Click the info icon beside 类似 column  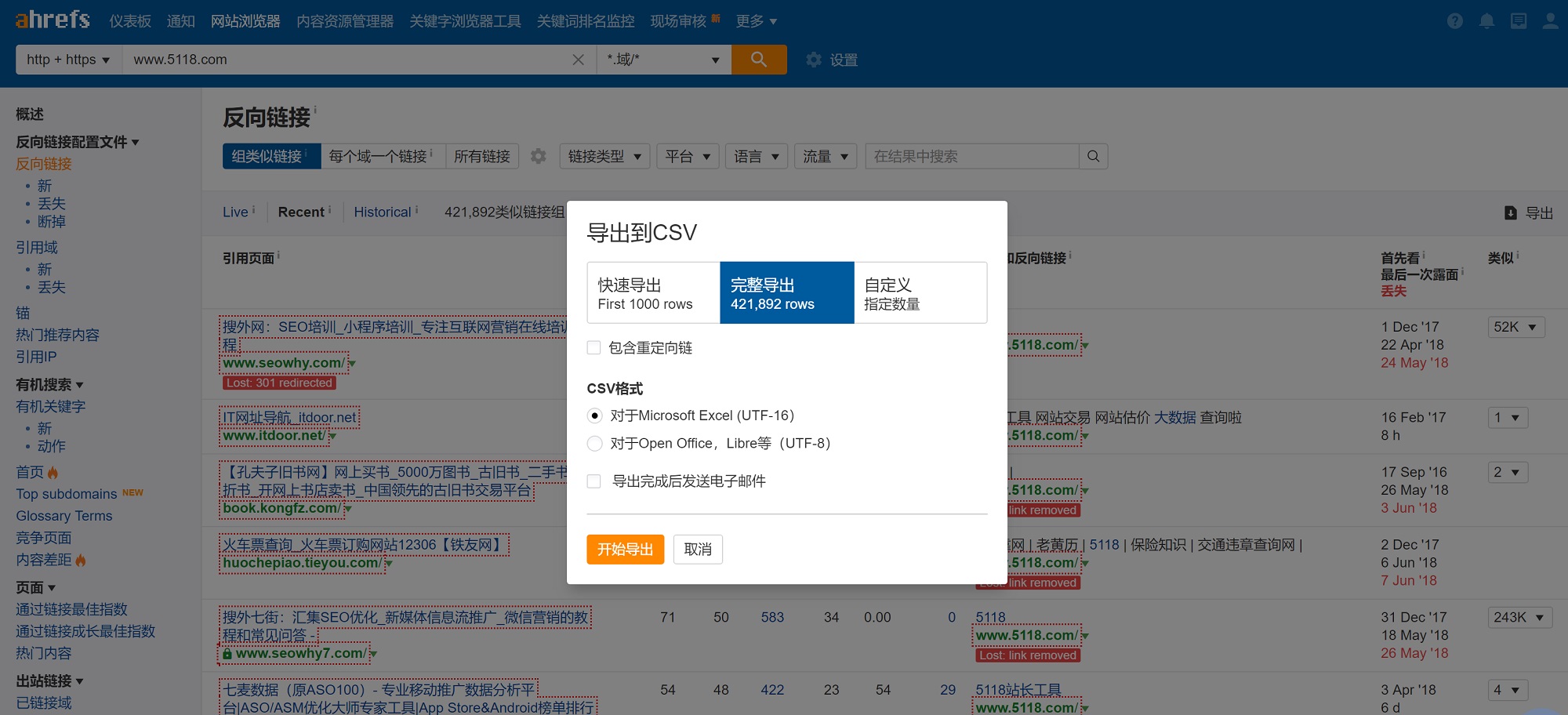(1518, 256)
